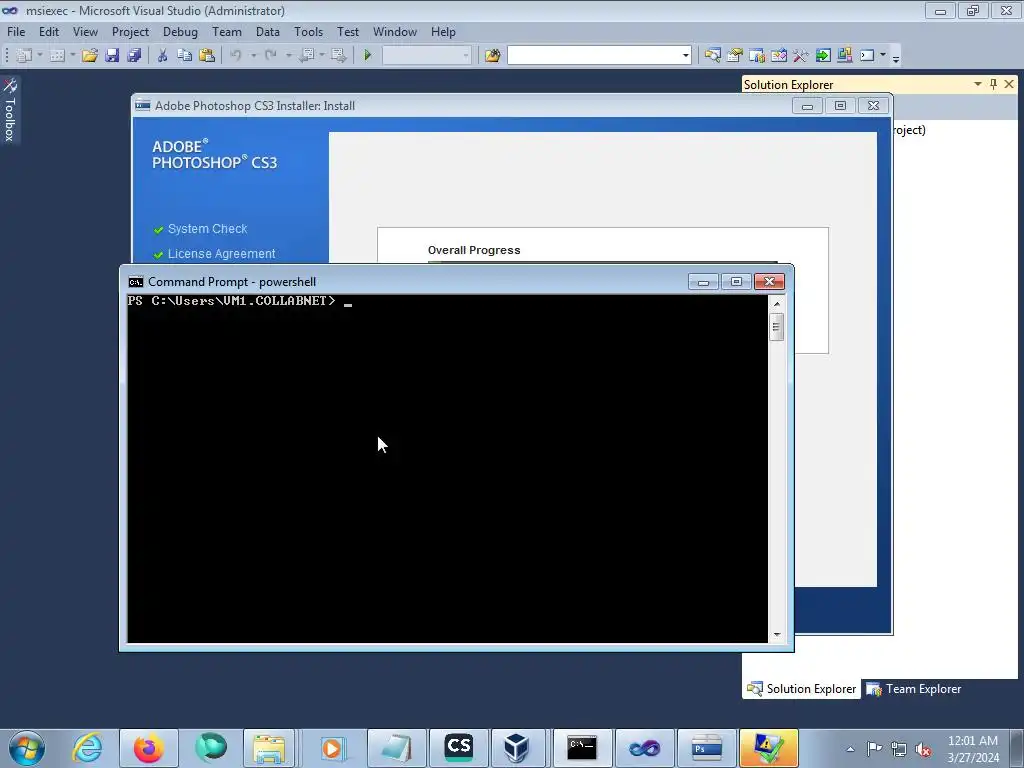Open toolbar options overflow arrow

(896, 57)
